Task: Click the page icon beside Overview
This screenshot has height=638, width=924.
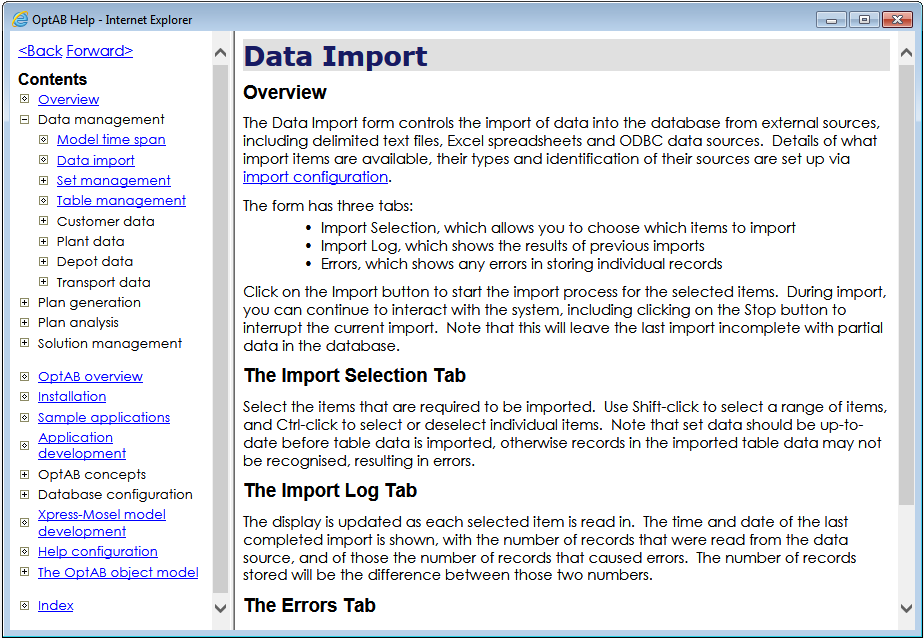Action: (25, 99)
